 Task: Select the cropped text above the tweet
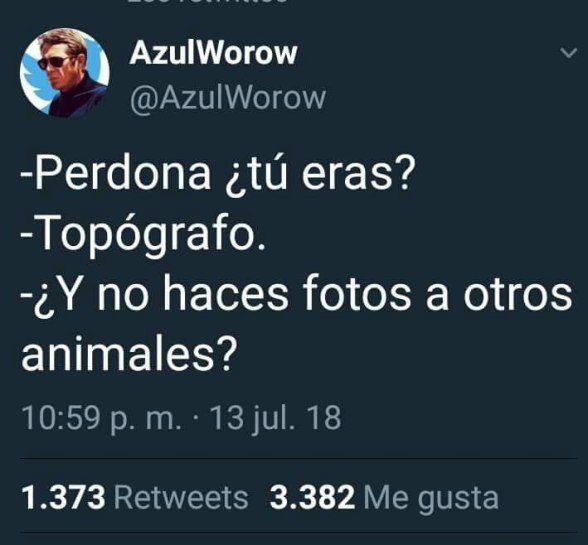pos(208,1)
